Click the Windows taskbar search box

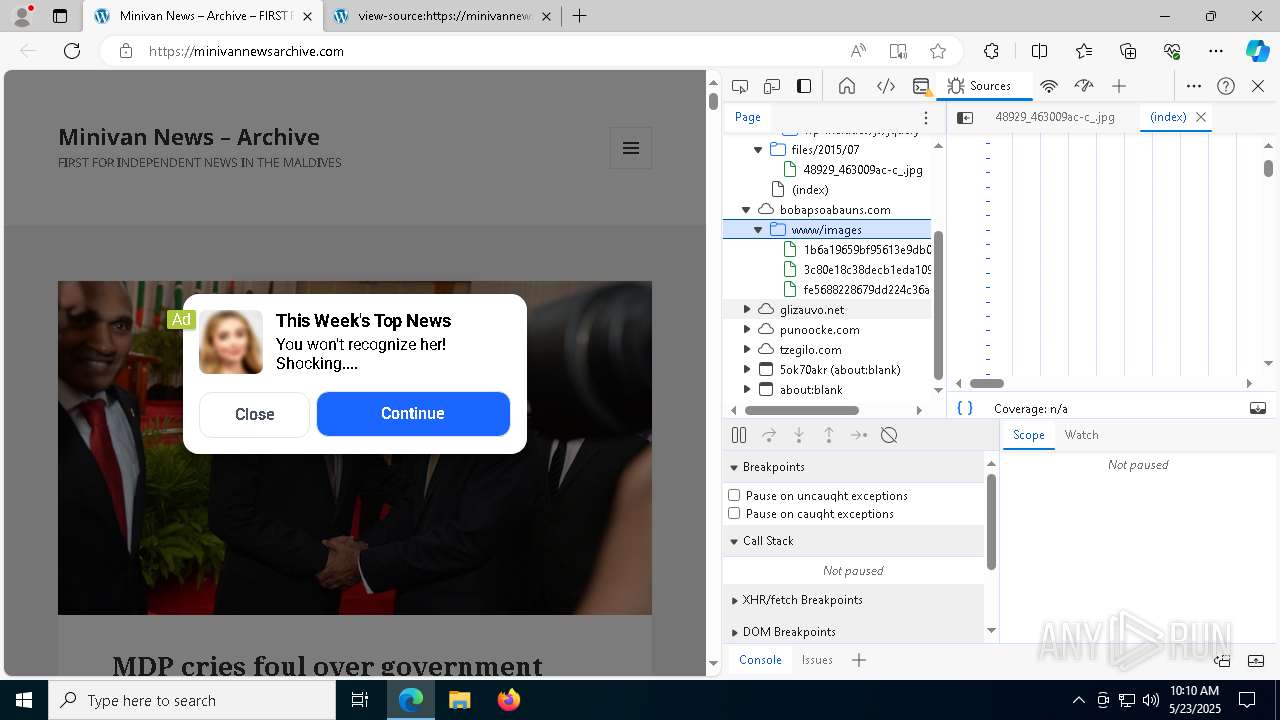coord(192,700)
